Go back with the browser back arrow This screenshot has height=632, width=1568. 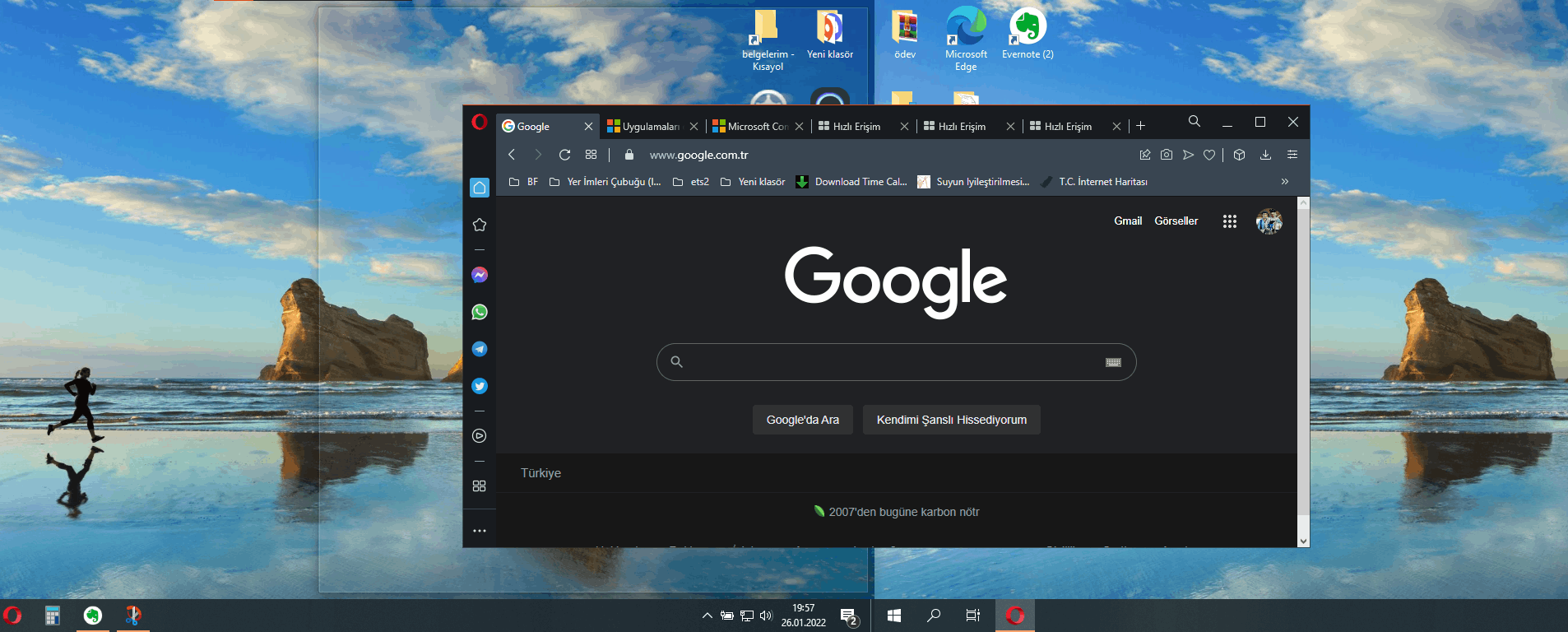(512, 155)
